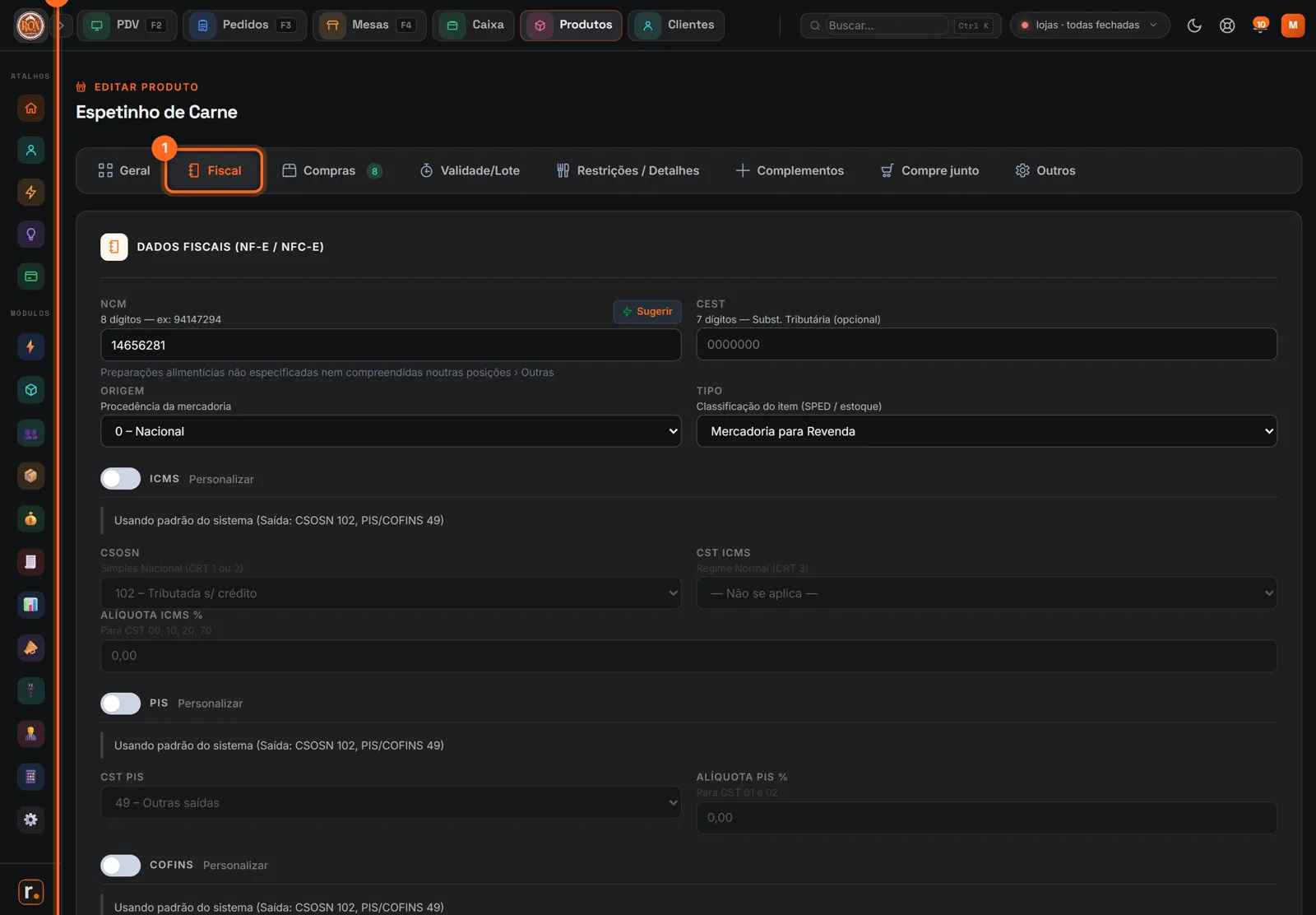Switch to the Restrições / Detalhes tab
Screen dimensions: 1316x915
(628, 170)
